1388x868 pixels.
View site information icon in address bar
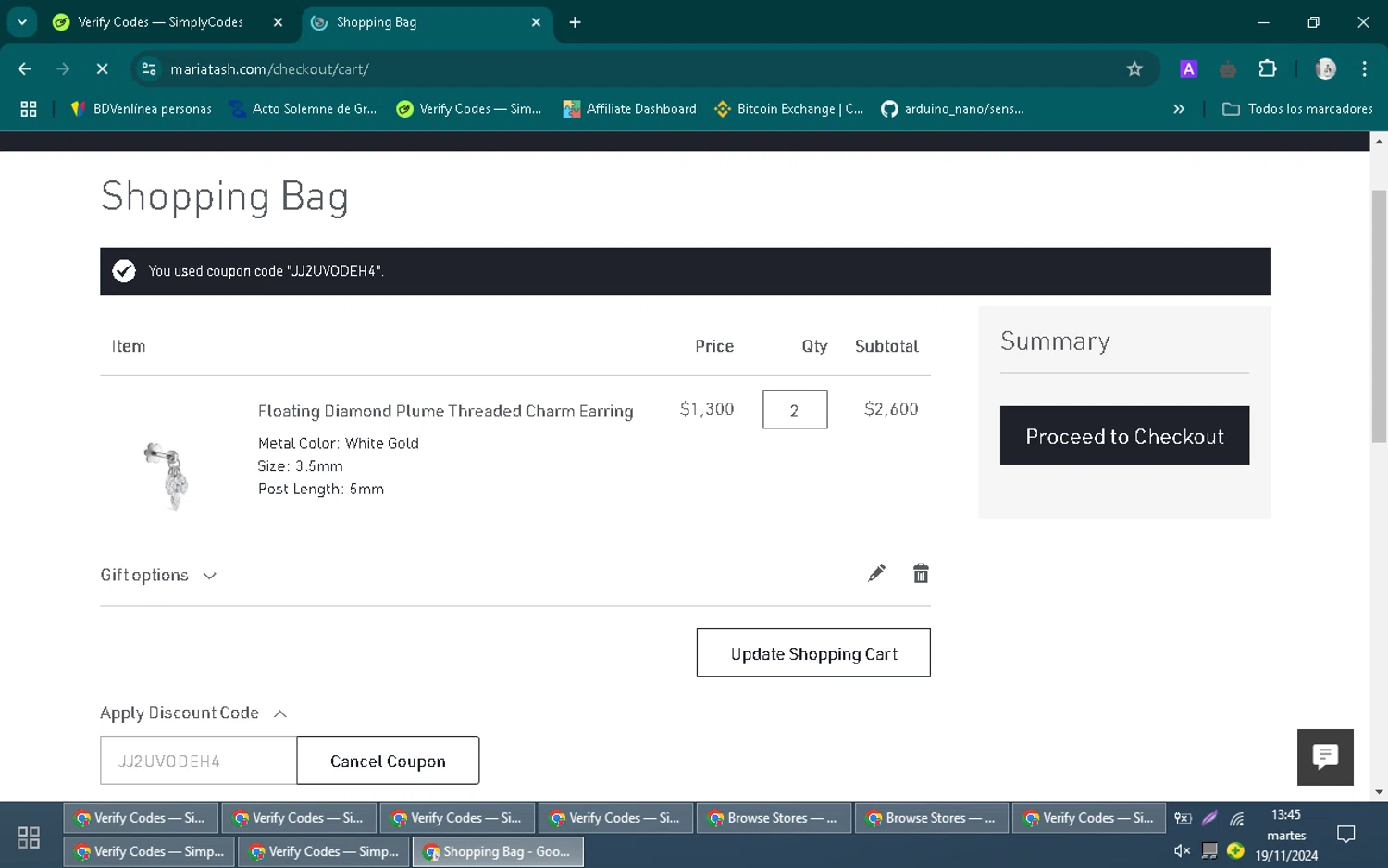(149, 69)
